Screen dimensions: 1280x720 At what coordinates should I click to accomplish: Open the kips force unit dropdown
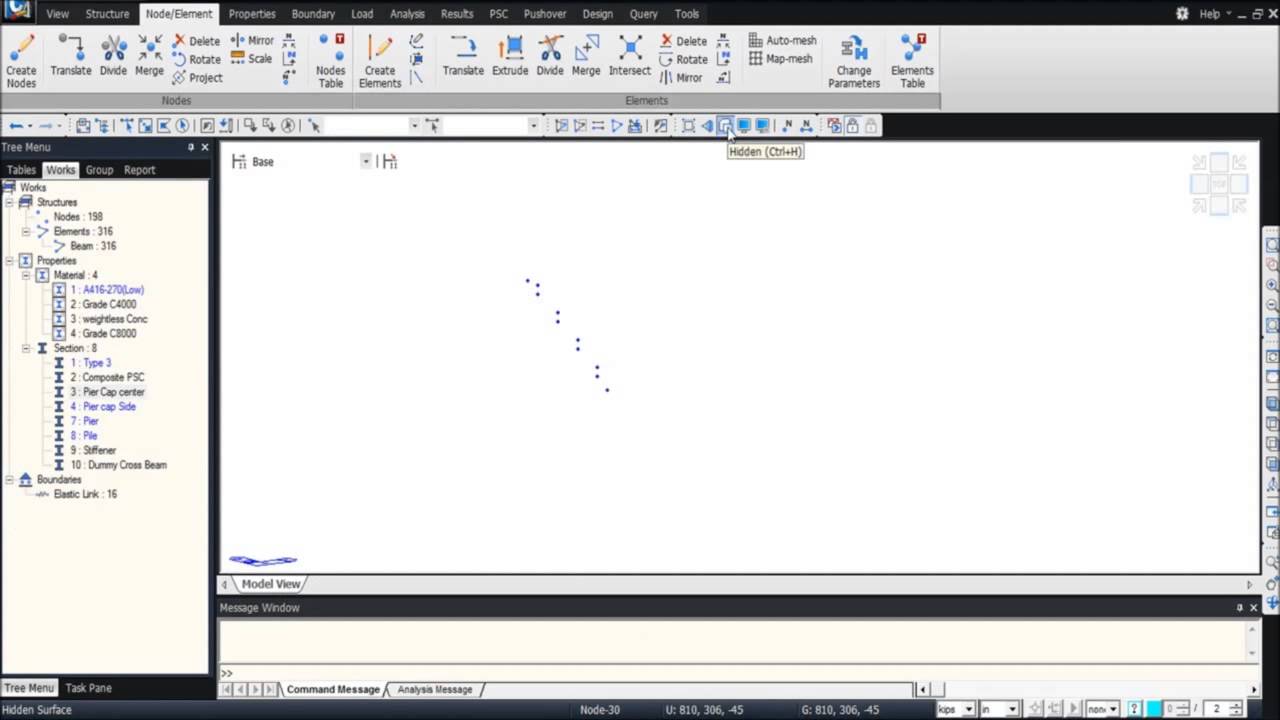tap(968, 709)
